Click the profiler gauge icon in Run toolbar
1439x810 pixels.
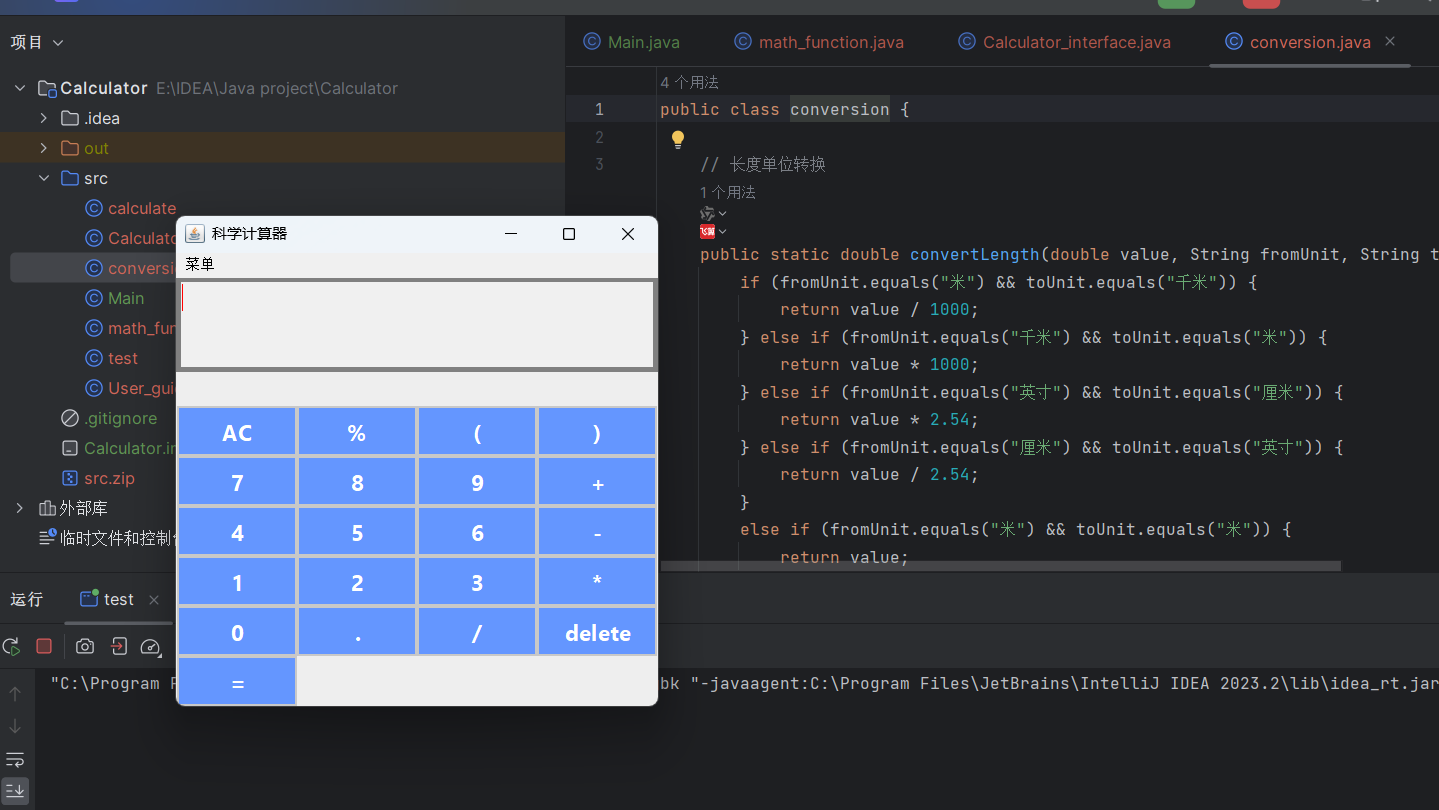click(x=150, y=647)
